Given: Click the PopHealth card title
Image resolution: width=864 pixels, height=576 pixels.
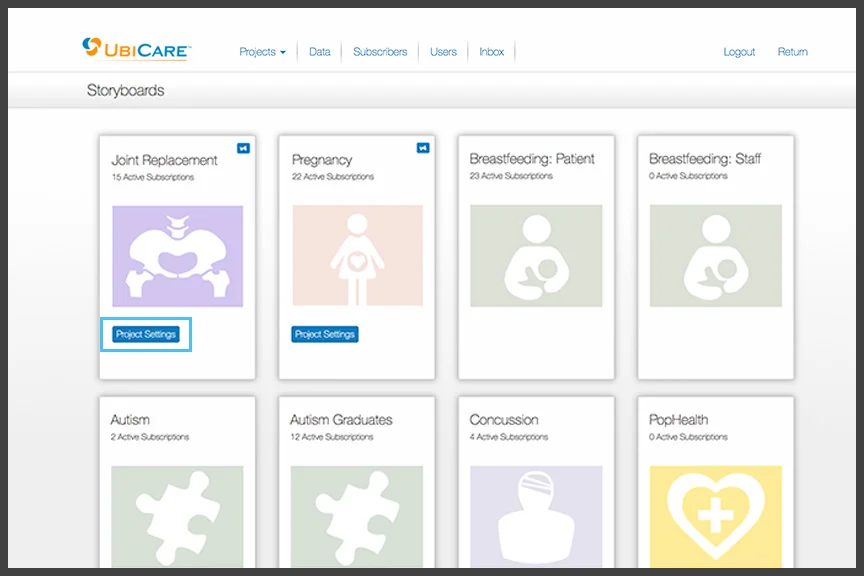Looking at the screenshot, I should (x=678, y=420).
